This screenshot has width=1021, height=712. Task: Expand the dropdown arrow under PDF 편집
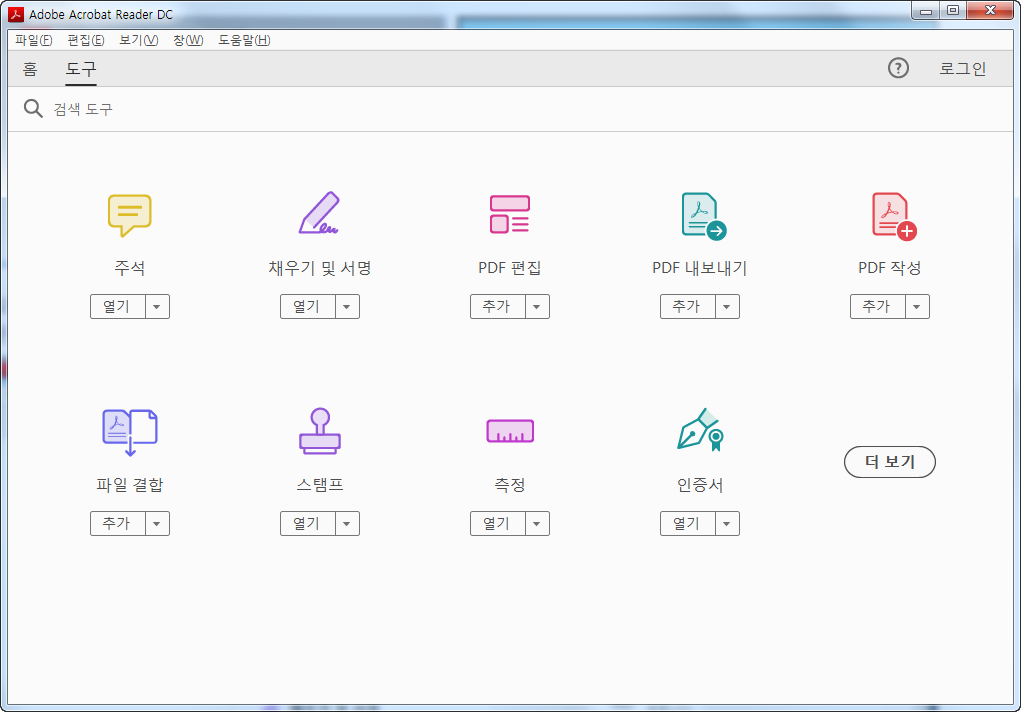point(537,307)
